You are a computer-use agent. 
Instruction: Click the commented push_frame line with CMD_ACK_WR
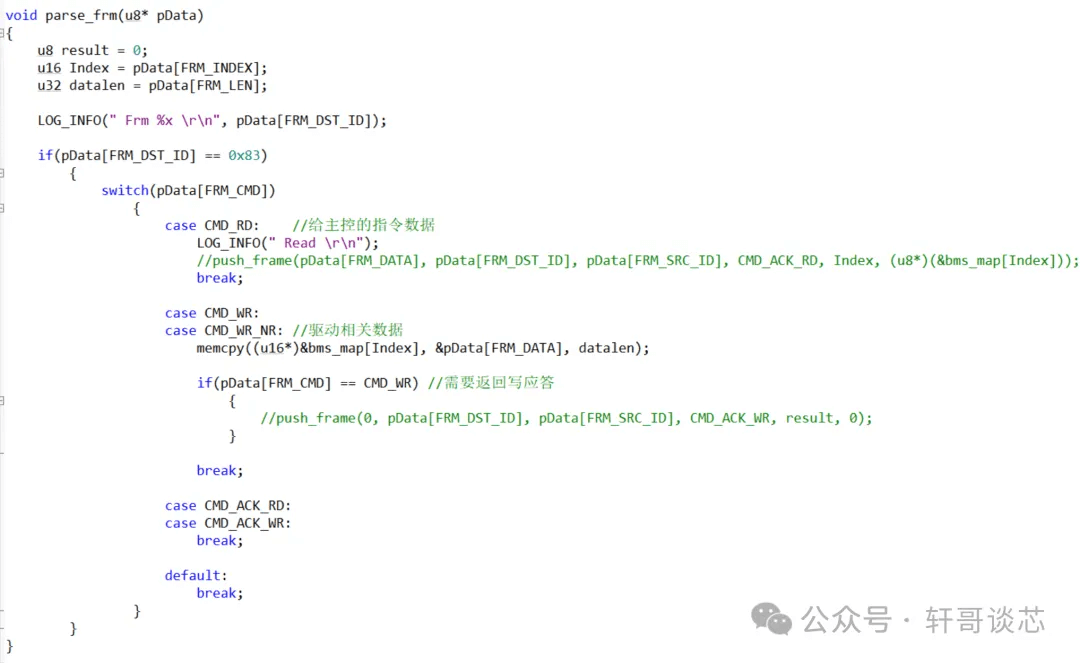[x=566, y=418]
